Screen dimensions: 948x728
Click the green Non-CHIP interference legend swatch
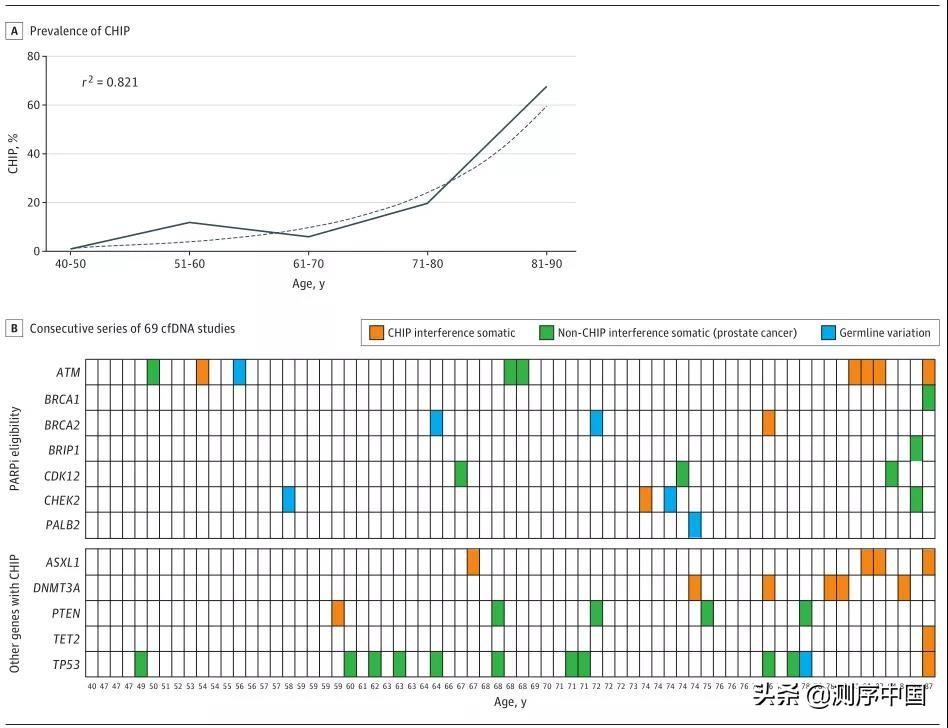pyautogui.click(x=546, y=333)
